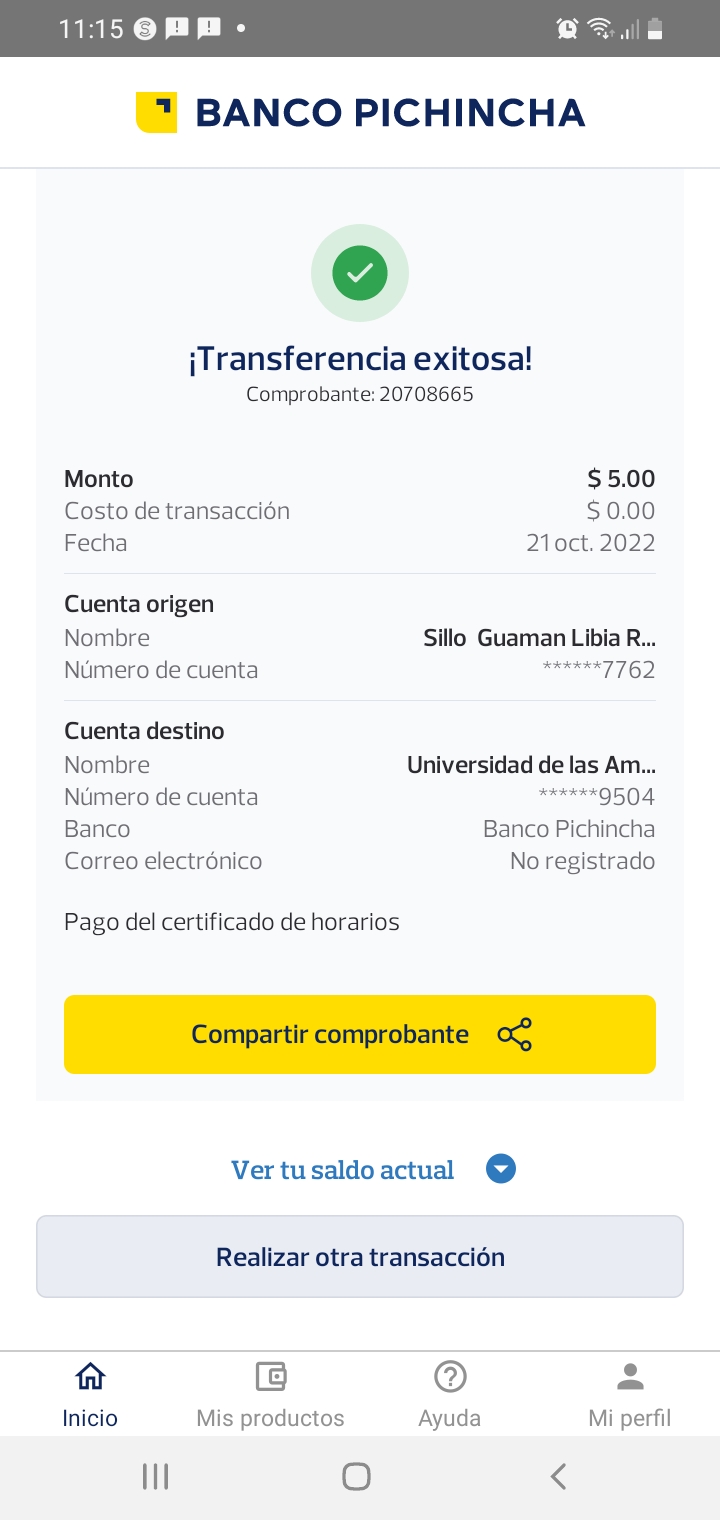Screen dimensions: 720x1520
Task: Tap Android recent apps button
Action: coord(155,1476)
